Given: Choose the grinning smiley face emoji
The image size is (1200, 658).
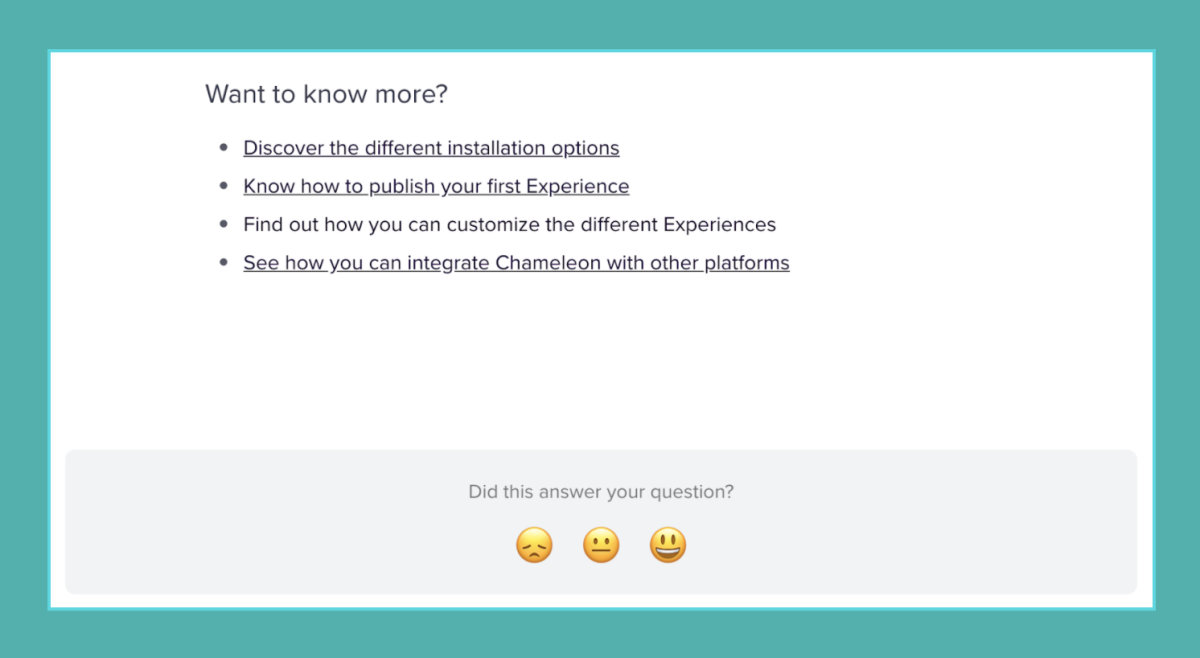Looking at the screenshot, I should pyautogui.click(x=668, y=546).
